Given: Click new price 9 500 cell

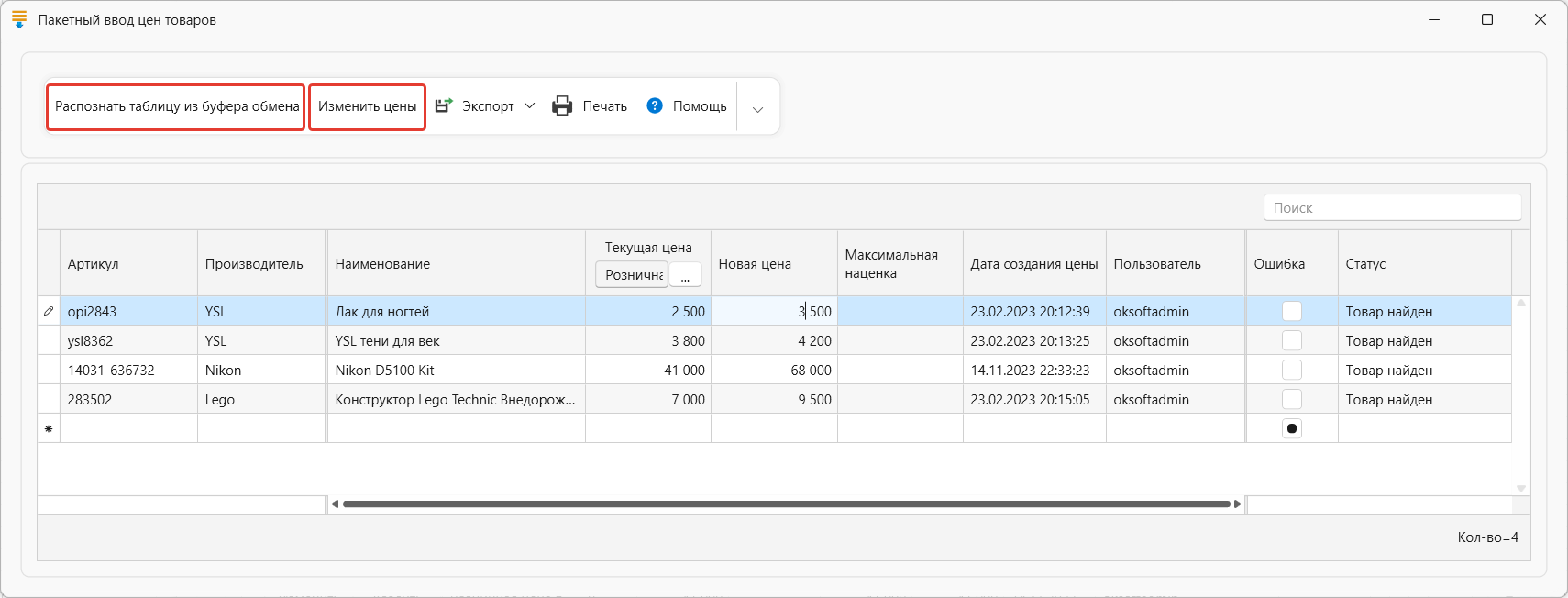Looking at the screenshot, I should 774,399.
